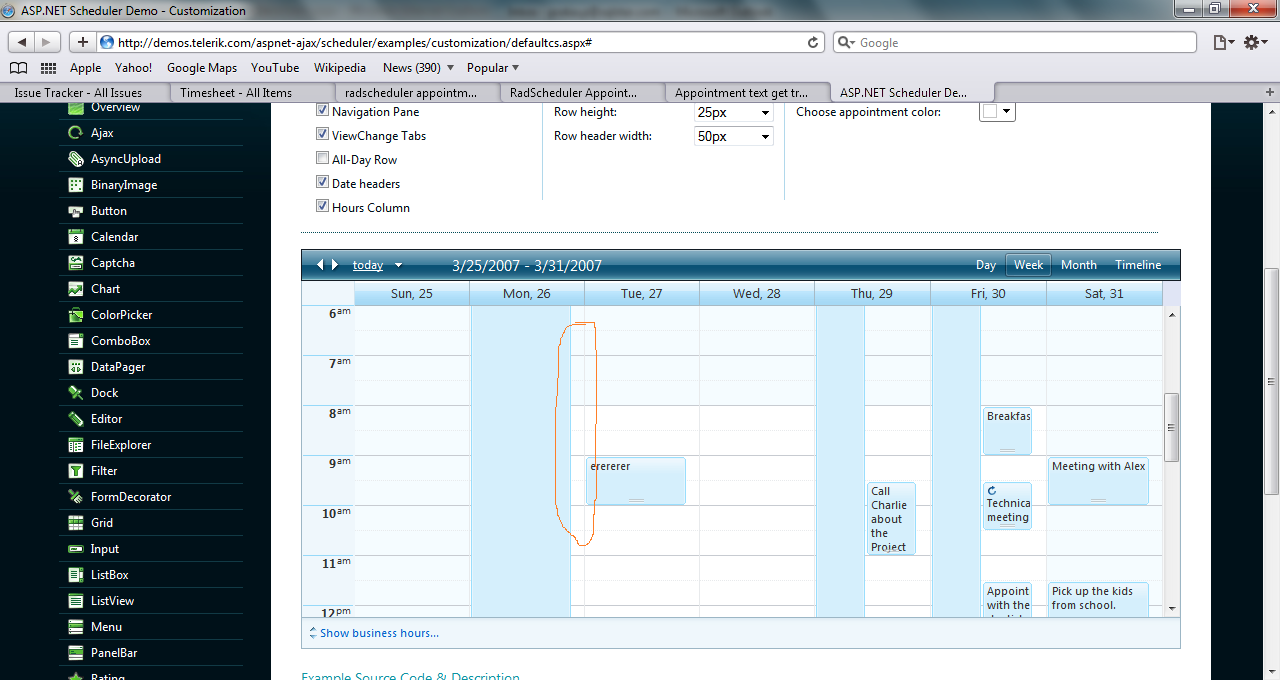The width and height of the screenshot is (1280, 680).
Task: Switch scheduler to Month view
Action: point(1079,265)
